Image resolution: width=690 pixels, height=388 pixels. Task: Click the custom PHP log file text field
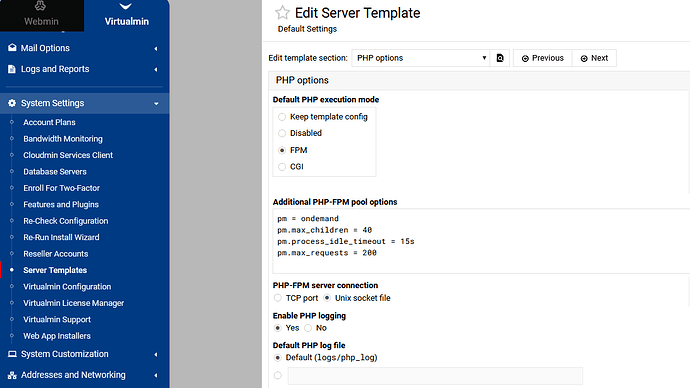[x=435, y=376]
